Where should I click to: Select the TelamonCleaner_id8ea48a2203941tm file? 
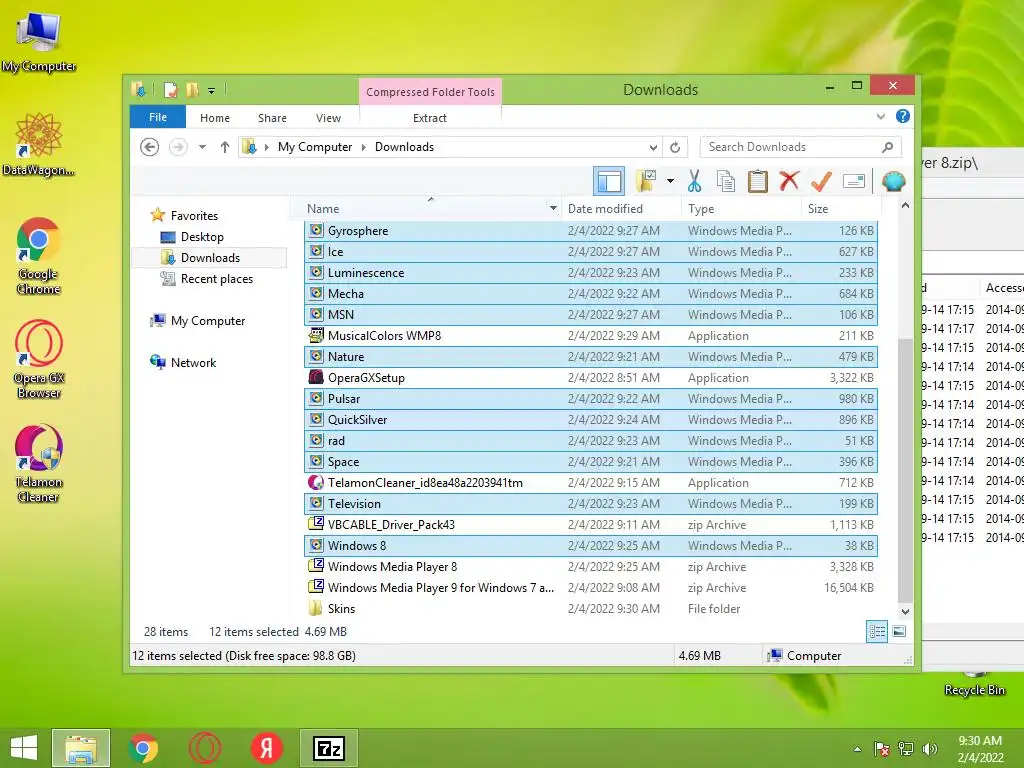[x=590, y=483]
